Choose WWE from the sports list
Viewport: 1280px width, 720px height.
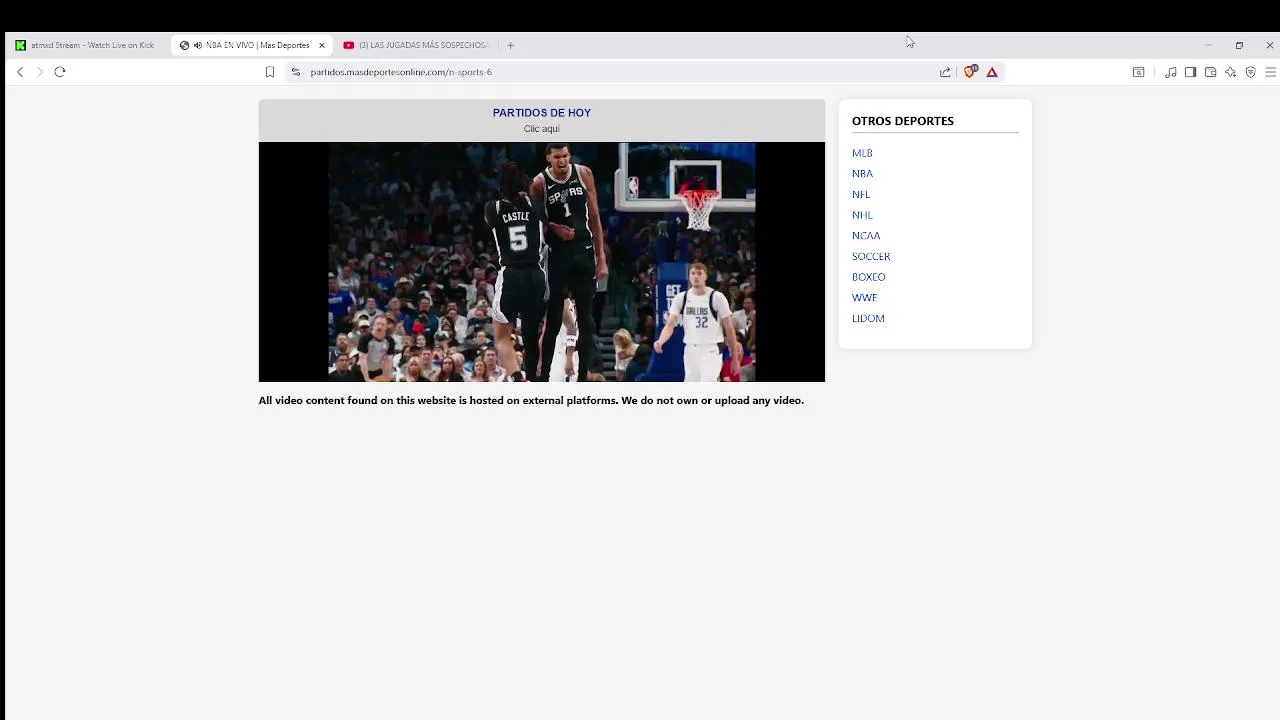tap(865, 298)
